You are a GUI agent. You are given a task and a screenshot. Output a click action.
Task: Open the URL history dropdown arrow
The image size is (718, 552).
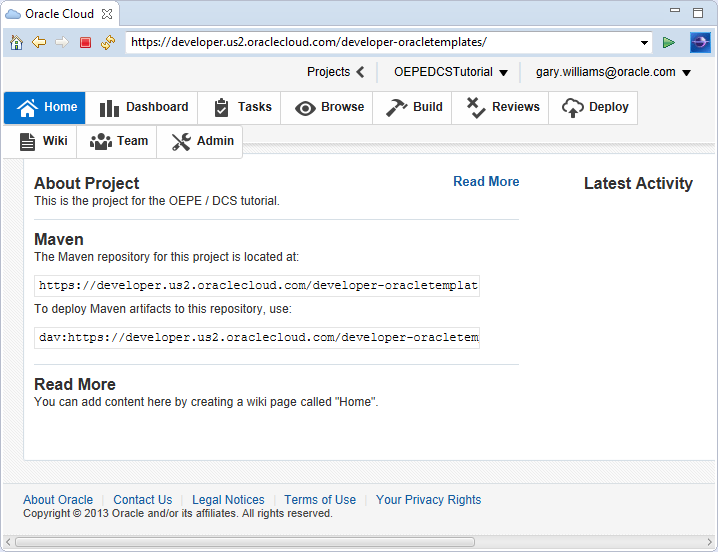click(644, 43)
